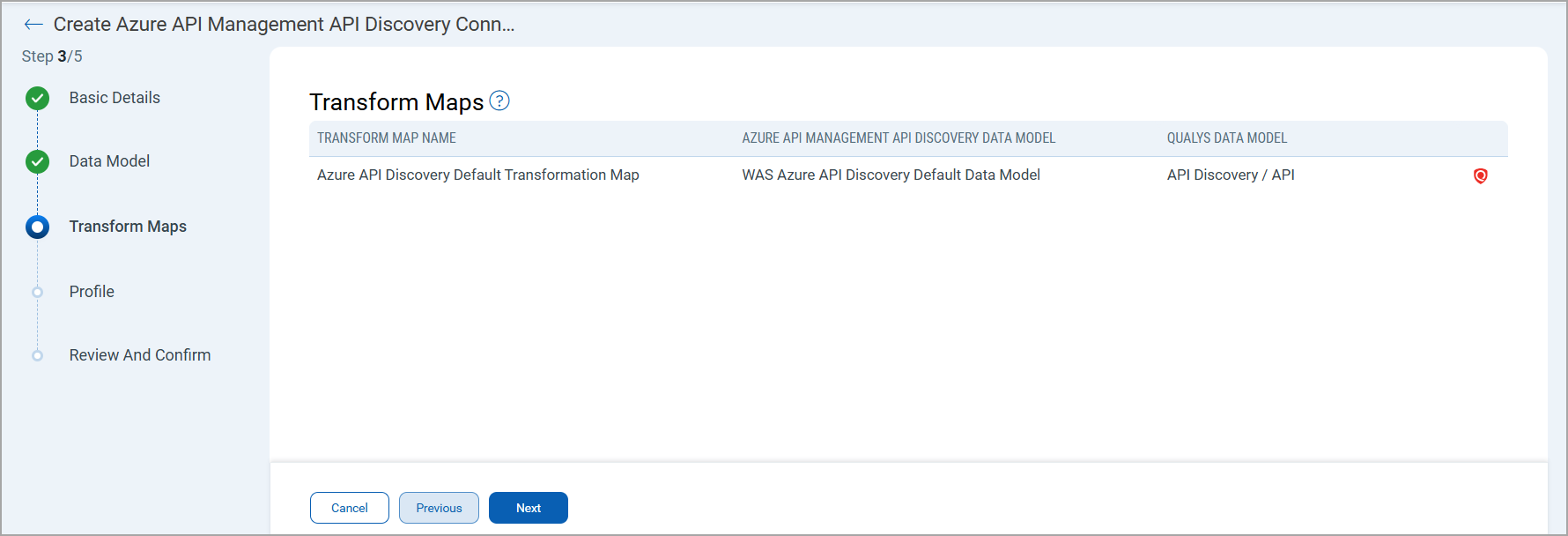Select the Basic Details completed checkmark
This screenshot has height=536, width=1568.
click(37, 98)
